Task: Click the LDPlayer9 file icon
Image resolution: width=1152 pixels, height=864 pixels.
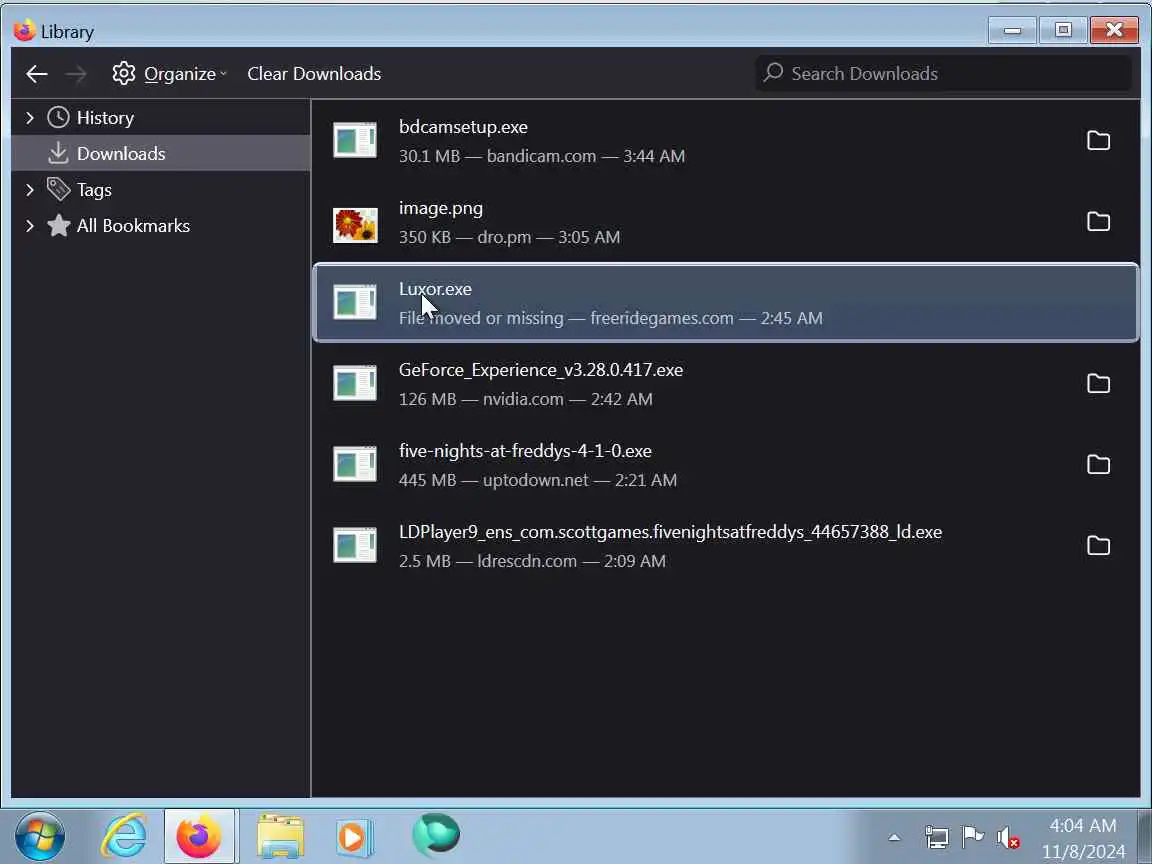Action: tap(355, 544)
